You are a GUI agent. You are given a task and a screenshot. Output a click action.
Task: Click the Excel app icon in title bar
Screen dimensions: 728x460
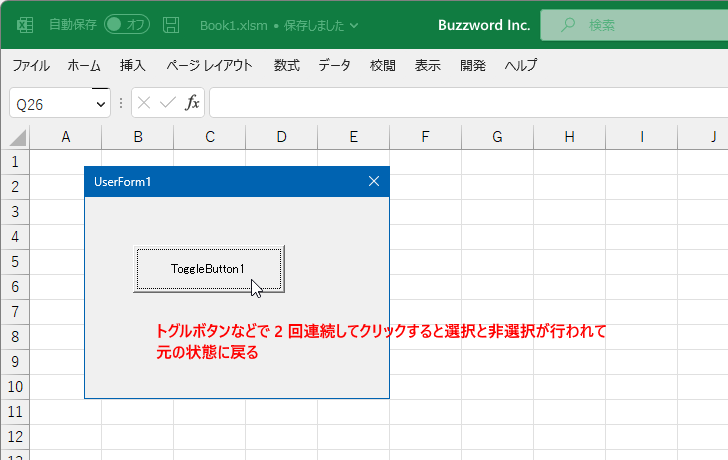coord(25,25)
